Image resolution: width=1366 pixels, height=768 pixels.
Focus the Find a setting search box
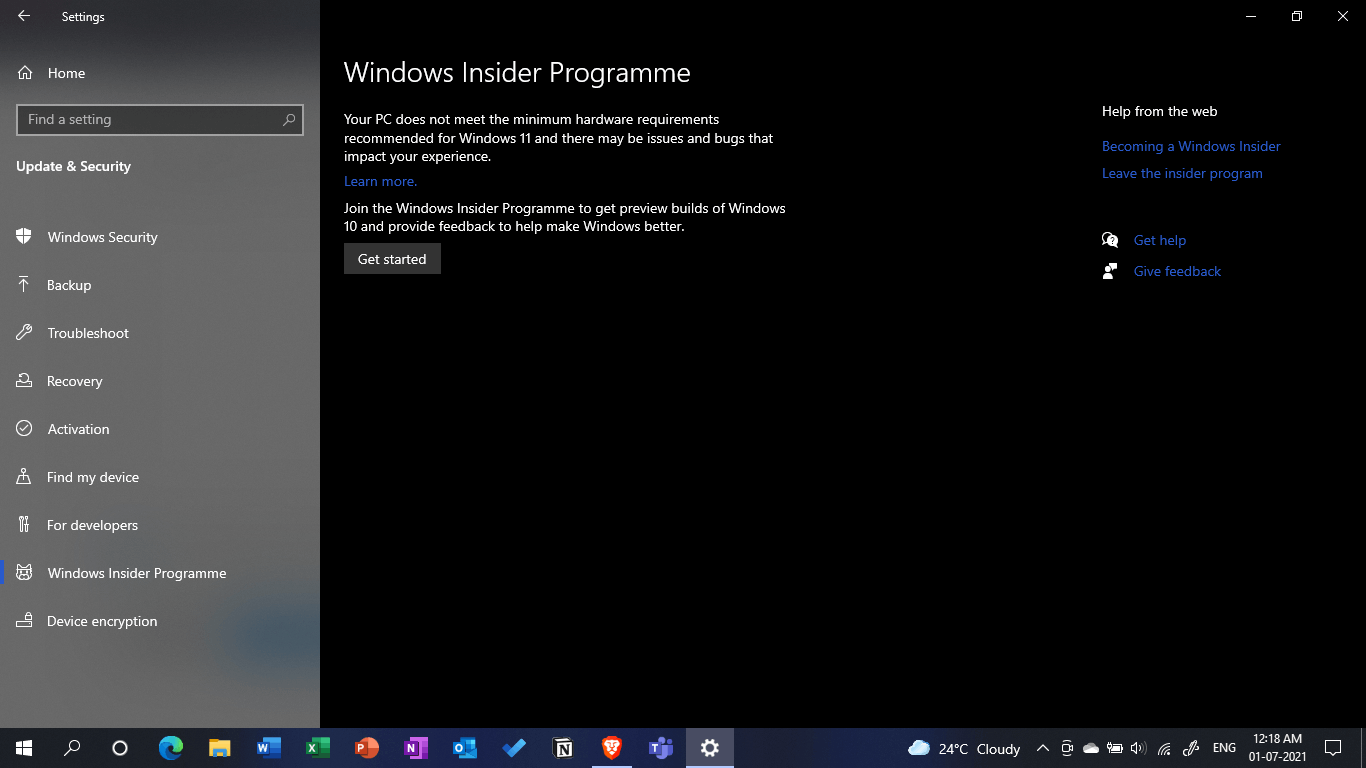tap(160, 119)
